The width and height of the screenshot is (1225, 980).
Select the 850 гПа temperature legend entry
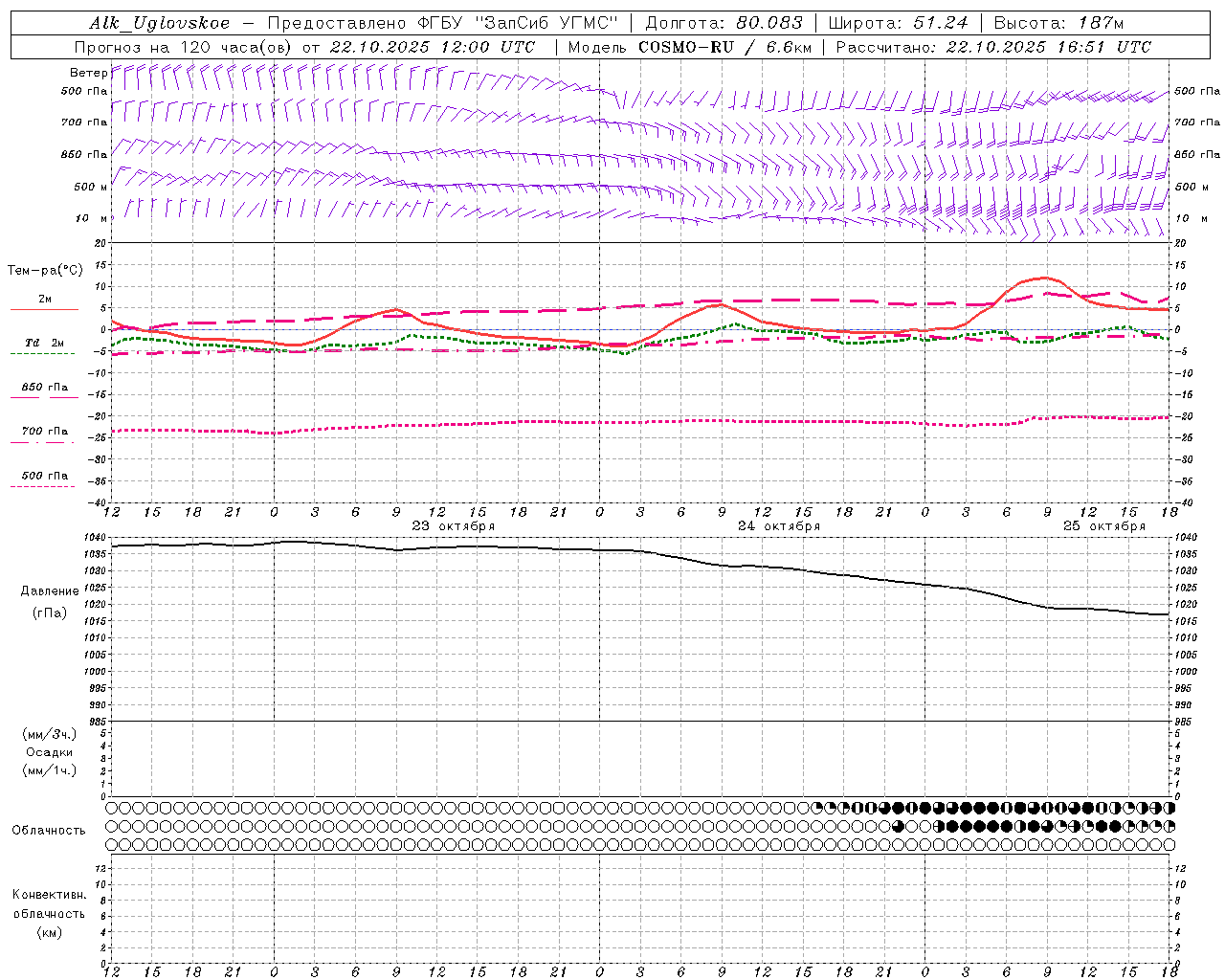[44, 388]
